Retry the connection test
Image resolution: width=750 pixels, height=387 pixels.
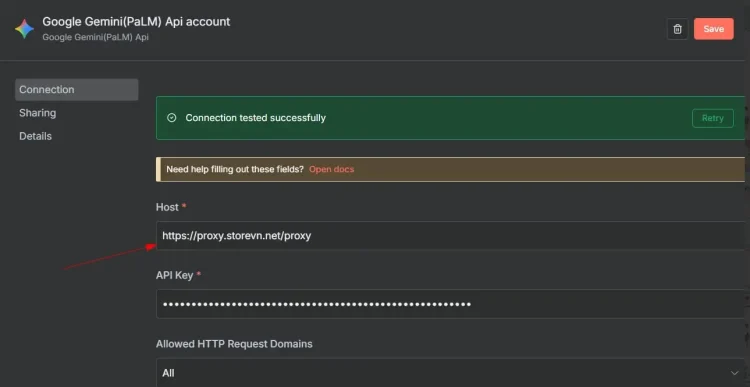click(712, 118)
